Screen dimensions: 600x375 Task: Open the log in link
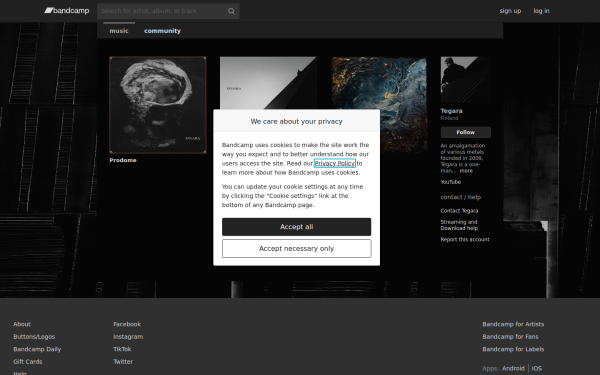pos(541,11)
